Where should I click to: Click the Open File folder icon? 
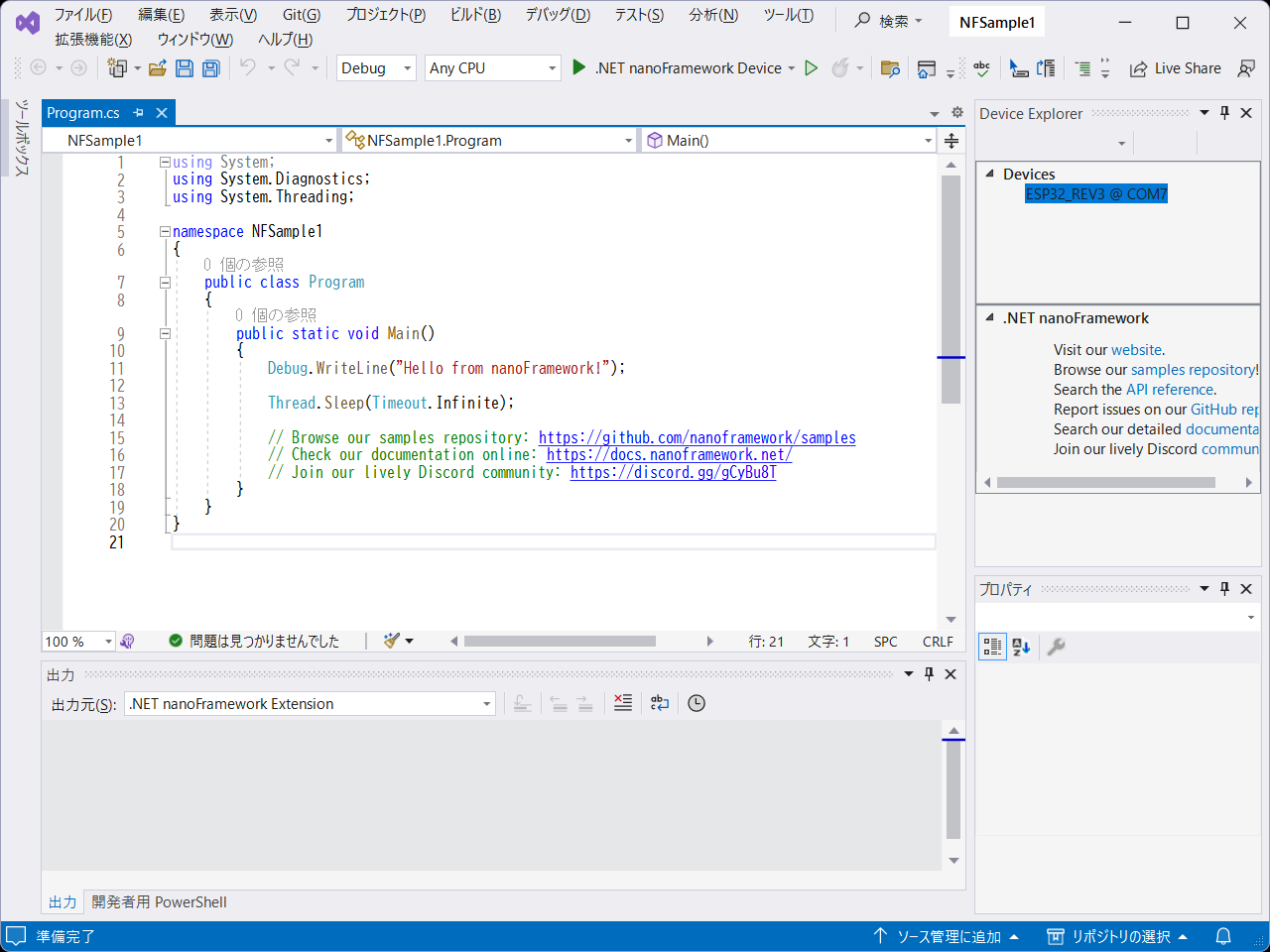pyautogui.click(x=157, y=68)
